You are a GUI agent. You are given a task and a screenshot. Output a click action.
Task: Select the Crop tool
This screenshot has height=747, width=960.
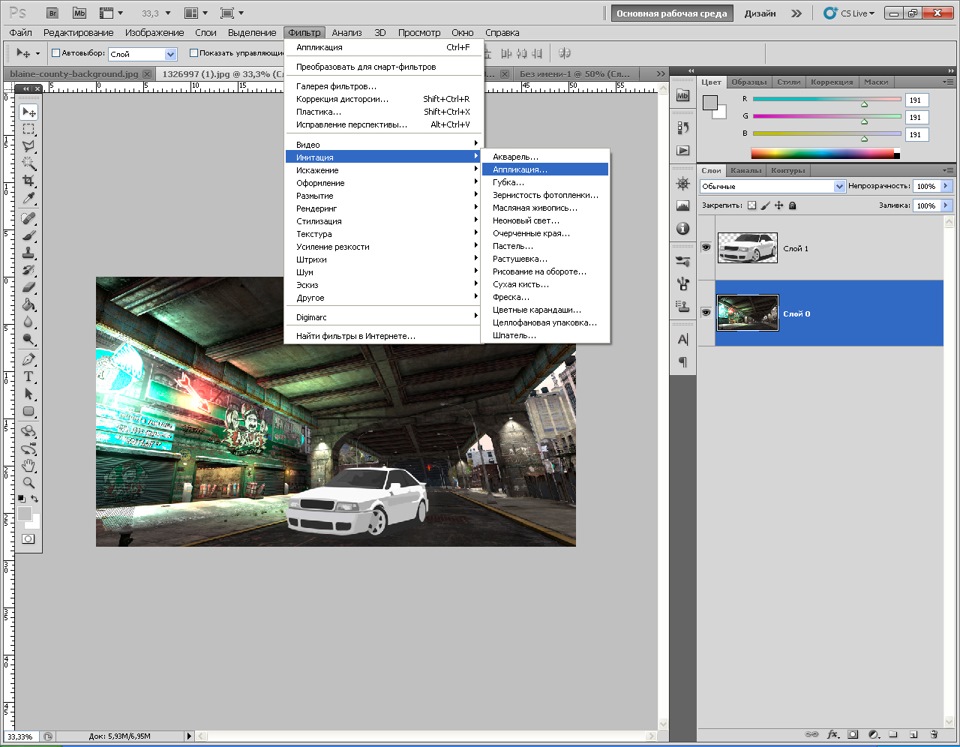pos(28,181)
